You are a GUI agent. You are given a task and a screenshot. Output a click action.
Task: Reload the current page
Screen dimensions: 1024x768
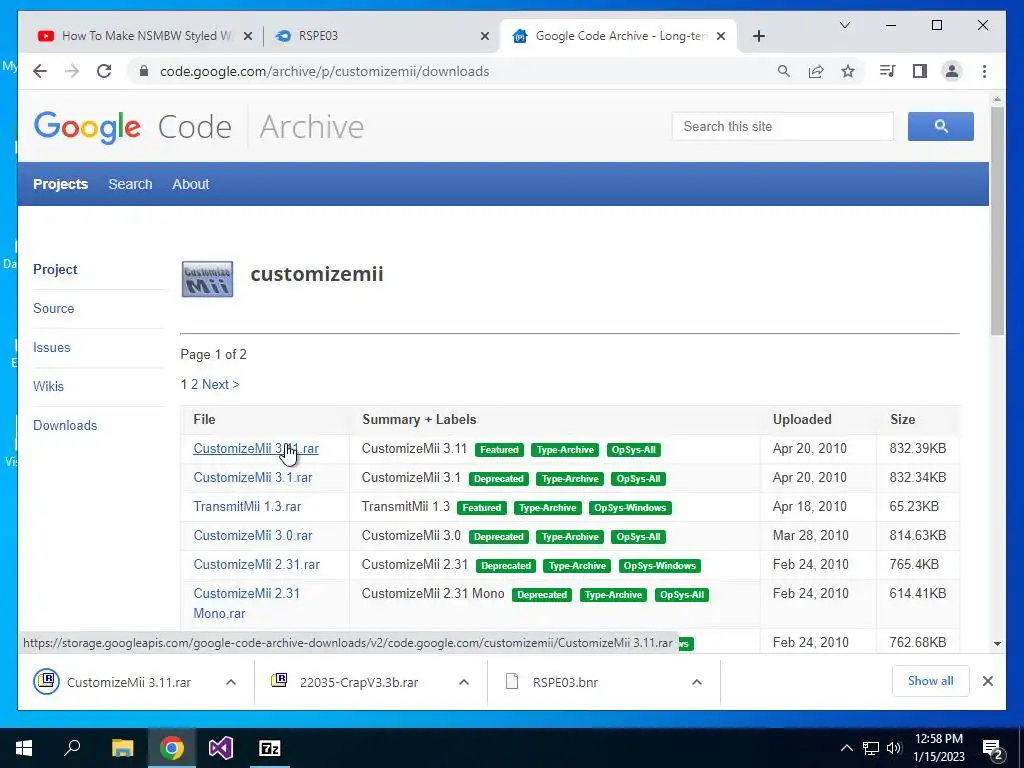point(104,71)
